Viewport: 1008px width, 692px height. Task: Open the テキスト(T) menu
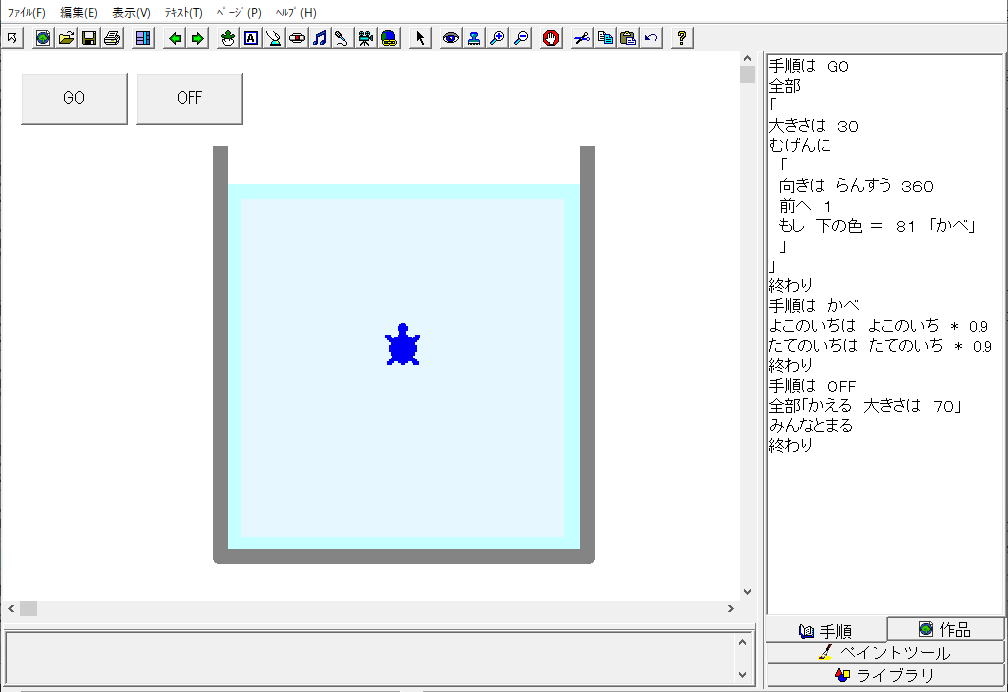(x=183, y=12)
